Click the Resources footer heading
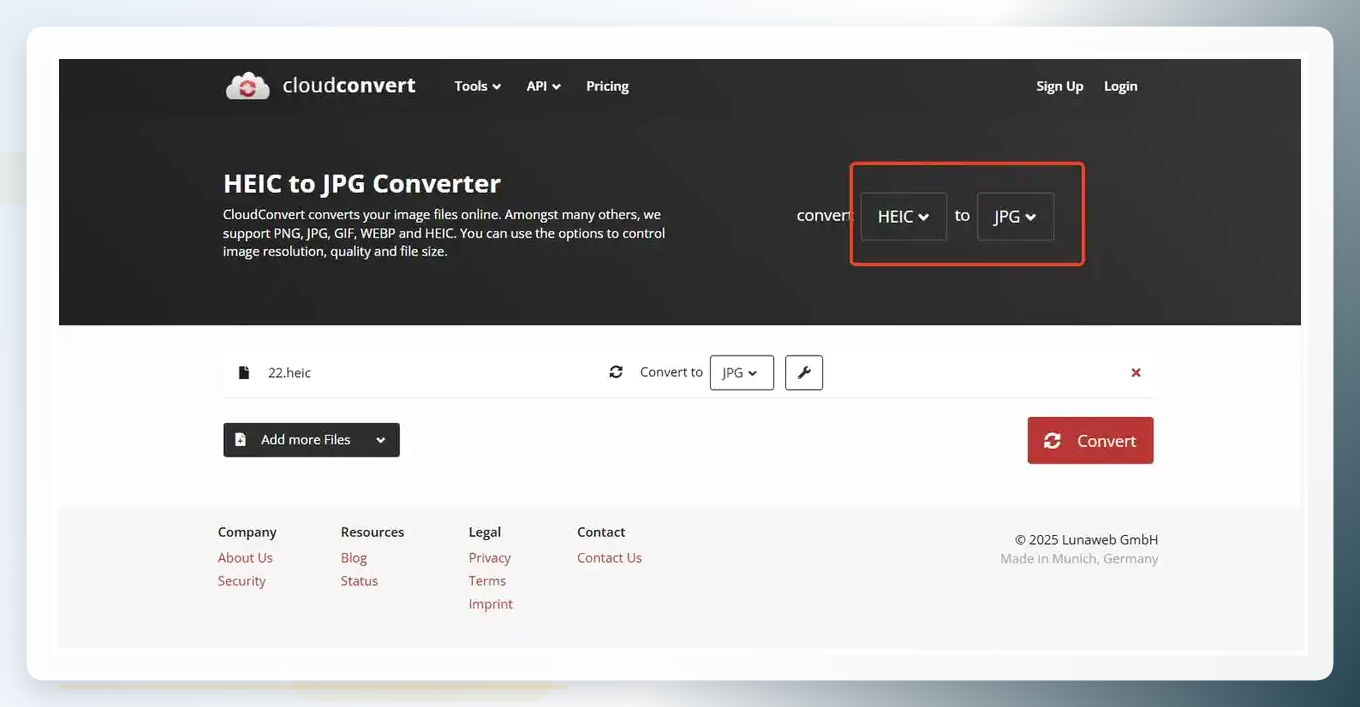 372,532
